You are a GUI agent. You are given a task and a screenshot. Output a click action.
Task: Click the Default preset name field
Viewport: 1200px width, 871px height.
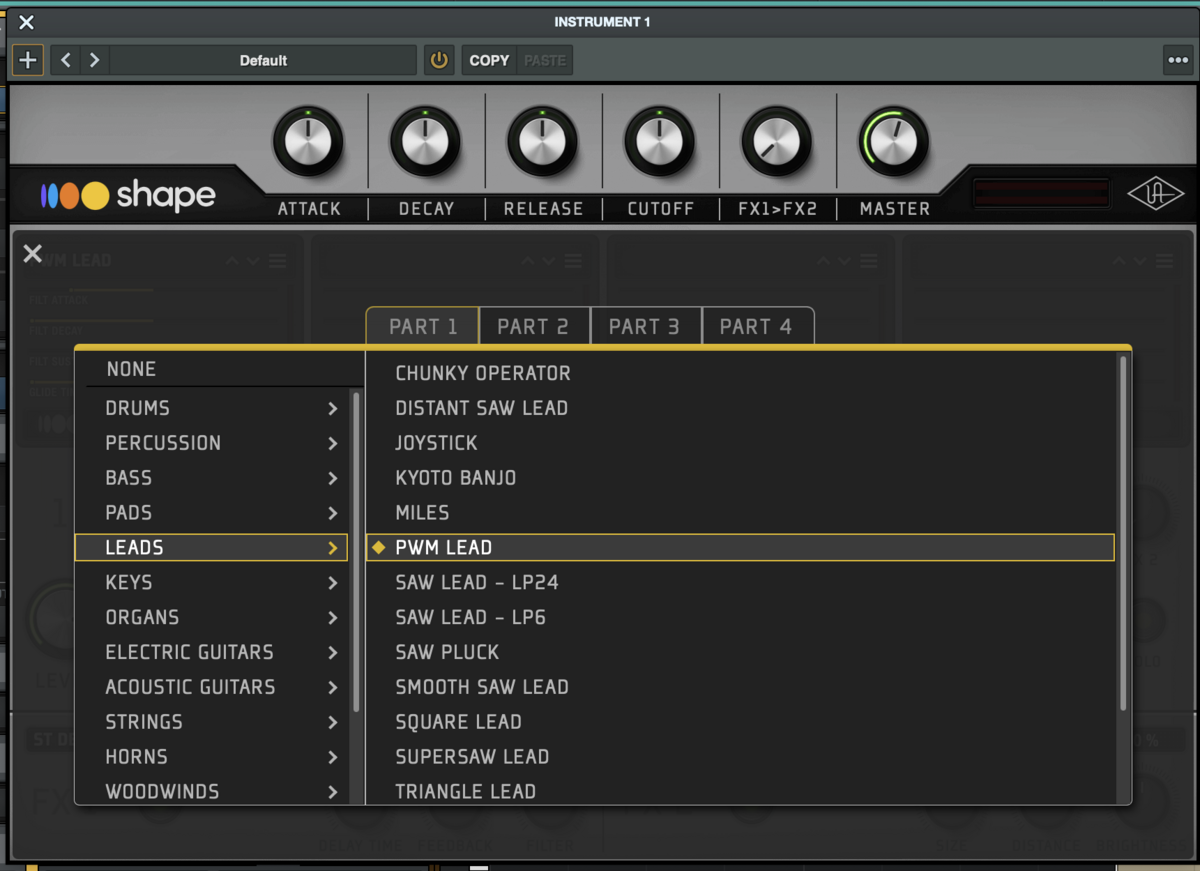tap(263, 60)
